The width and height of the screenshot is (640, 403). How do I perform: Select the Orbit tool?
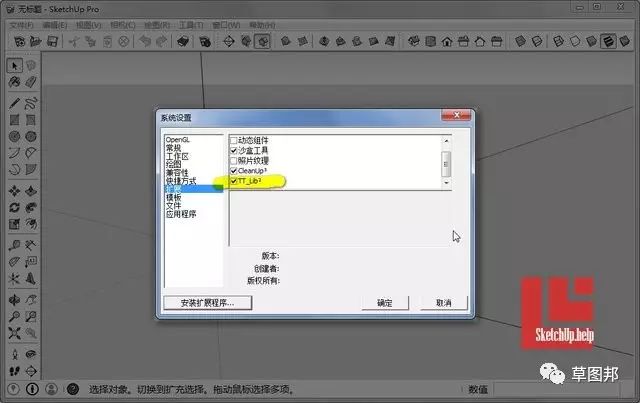[x=15, y=300]
